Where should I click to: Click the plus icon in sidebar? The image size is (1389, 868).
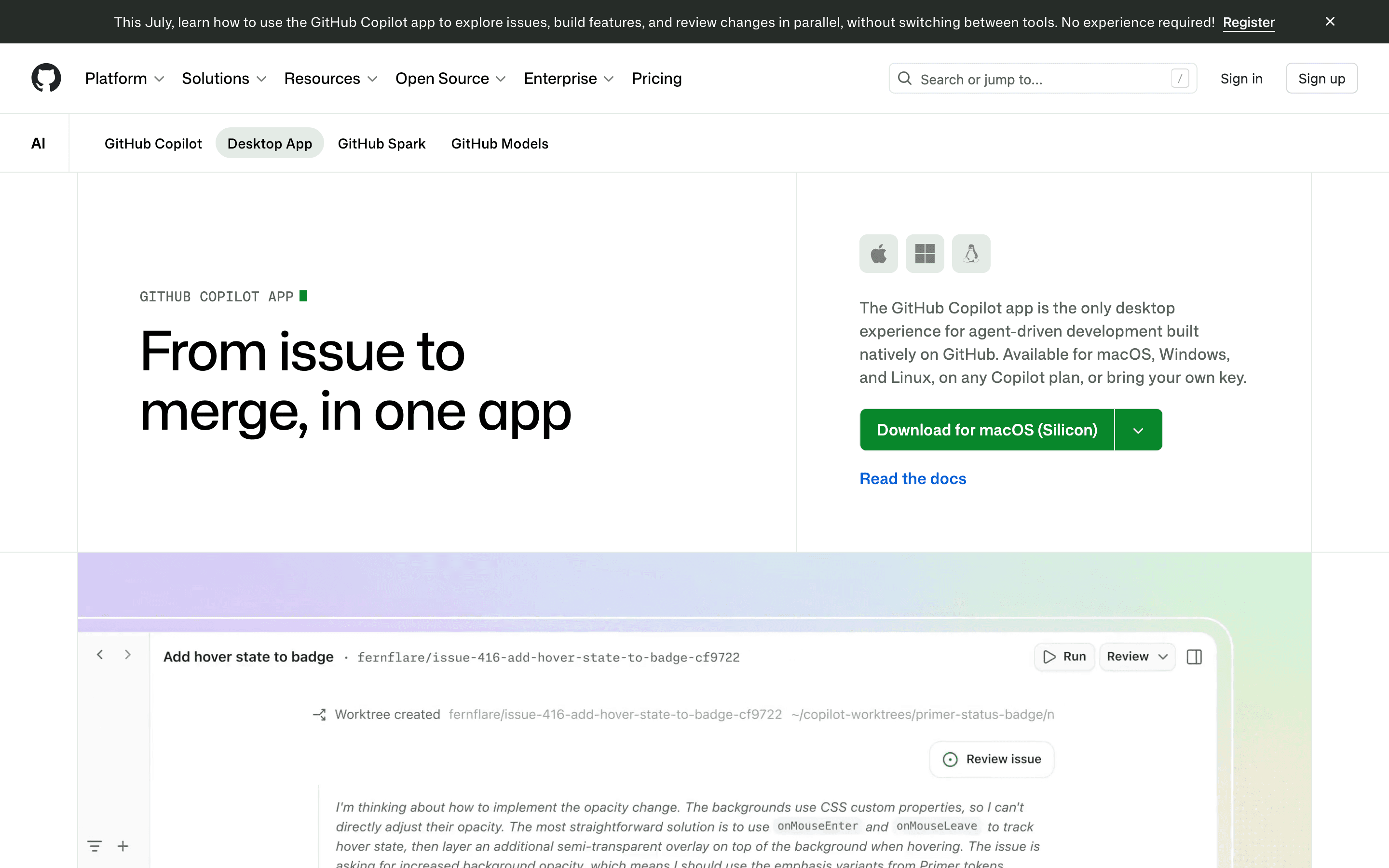pos(123,846)
